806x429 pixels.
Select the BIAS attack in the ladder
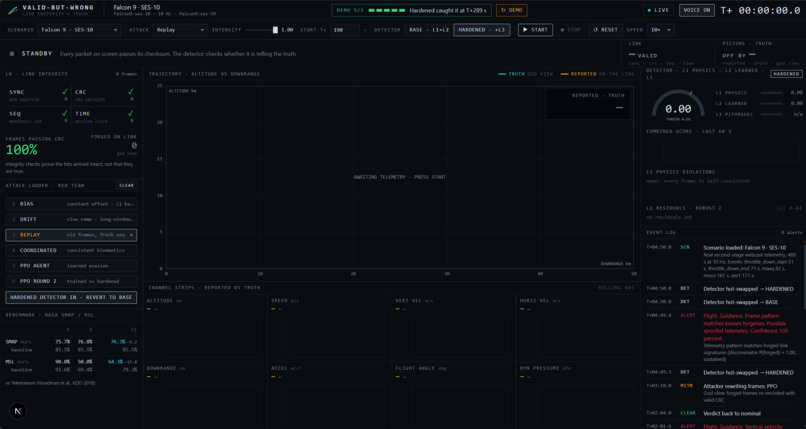tap(71, 204)
